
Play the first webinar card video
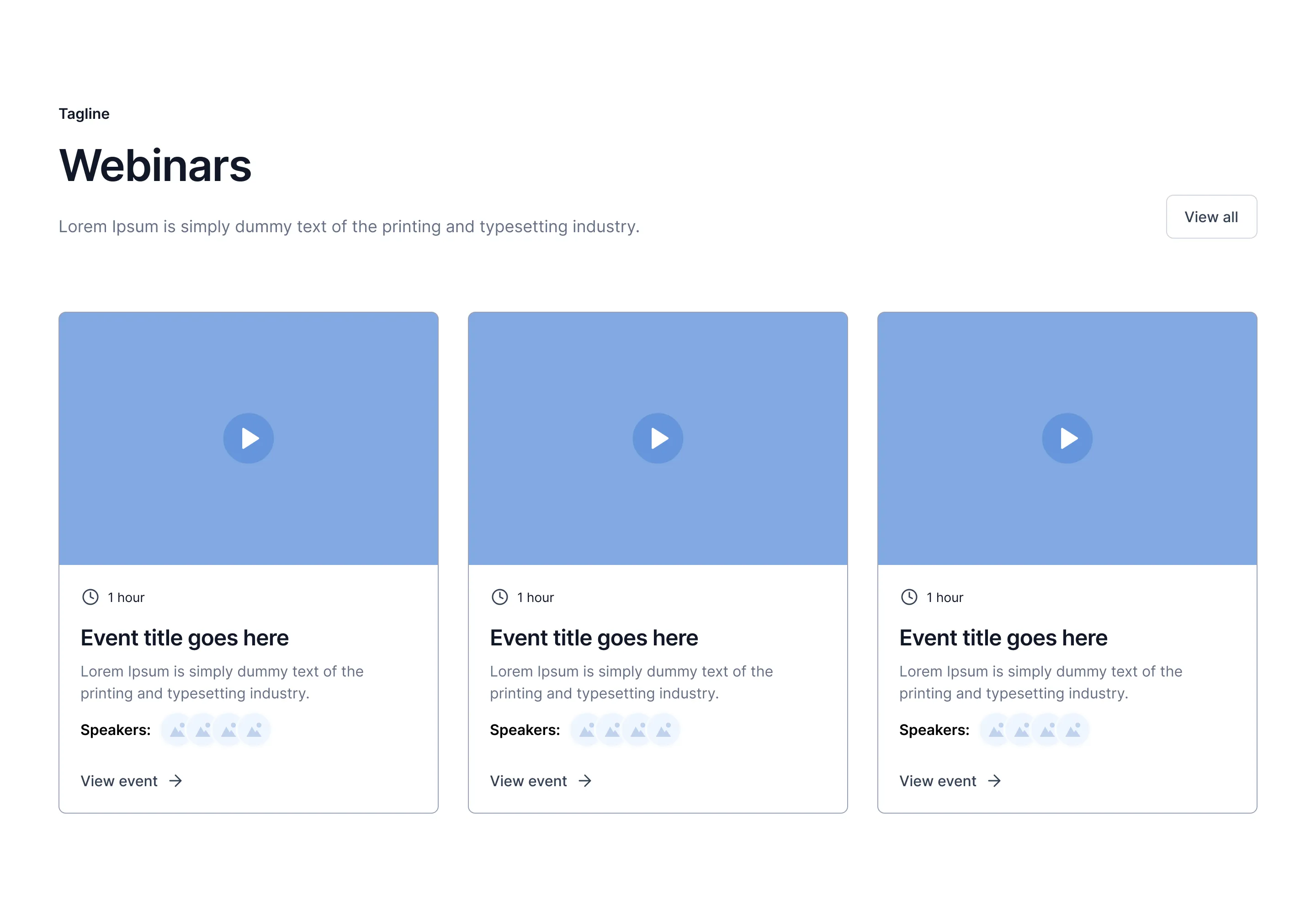(x=248, y=438)
